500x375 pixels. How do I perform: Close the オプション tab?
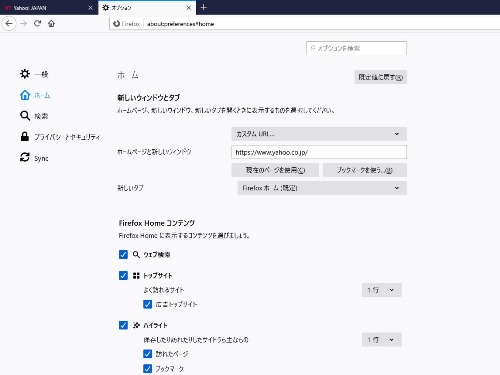[x=189, y=8]
